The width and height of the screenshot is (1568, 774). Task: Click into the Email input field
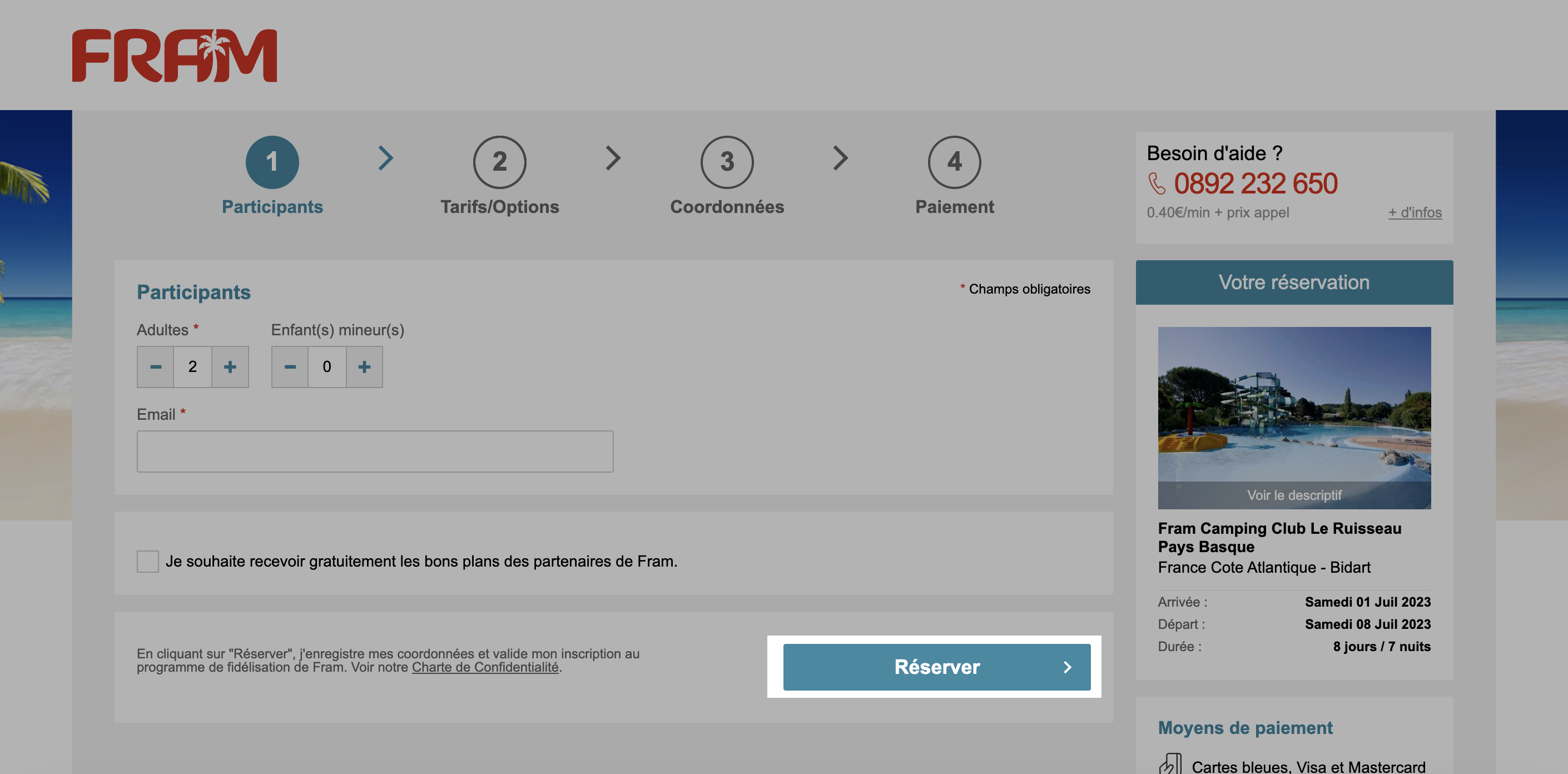point(375,451)
